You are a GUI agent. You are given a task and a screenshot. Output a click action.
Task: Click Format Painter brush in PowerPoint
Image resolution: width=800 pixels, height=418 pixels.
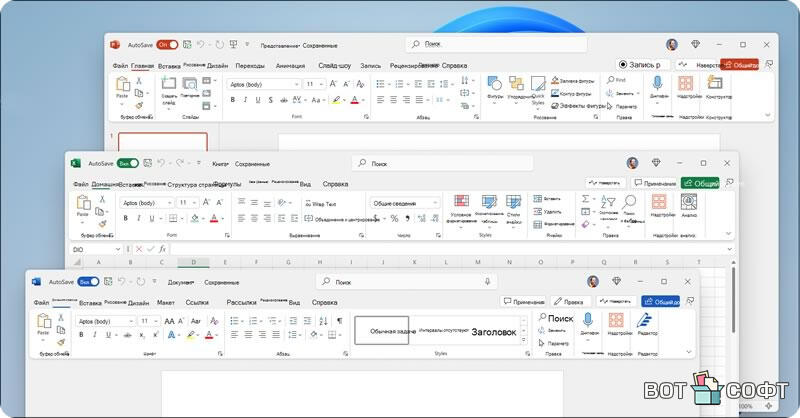pyautogui.click(x=139, y=106)
